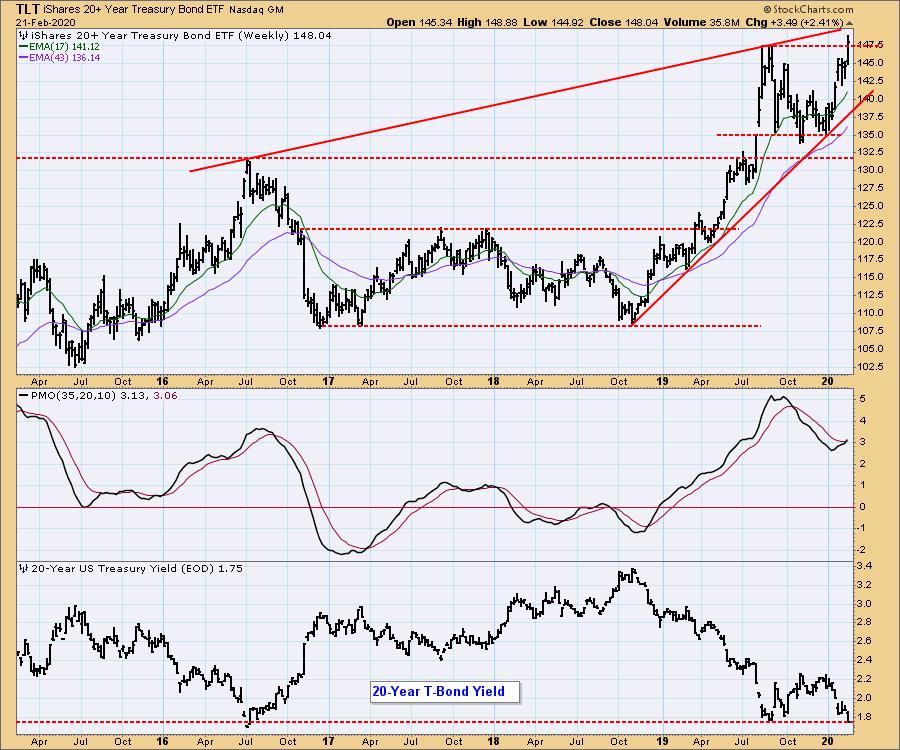Click the '20-Year US Treasury Yield (EOD) 1.75' legend text

point(137,569)
